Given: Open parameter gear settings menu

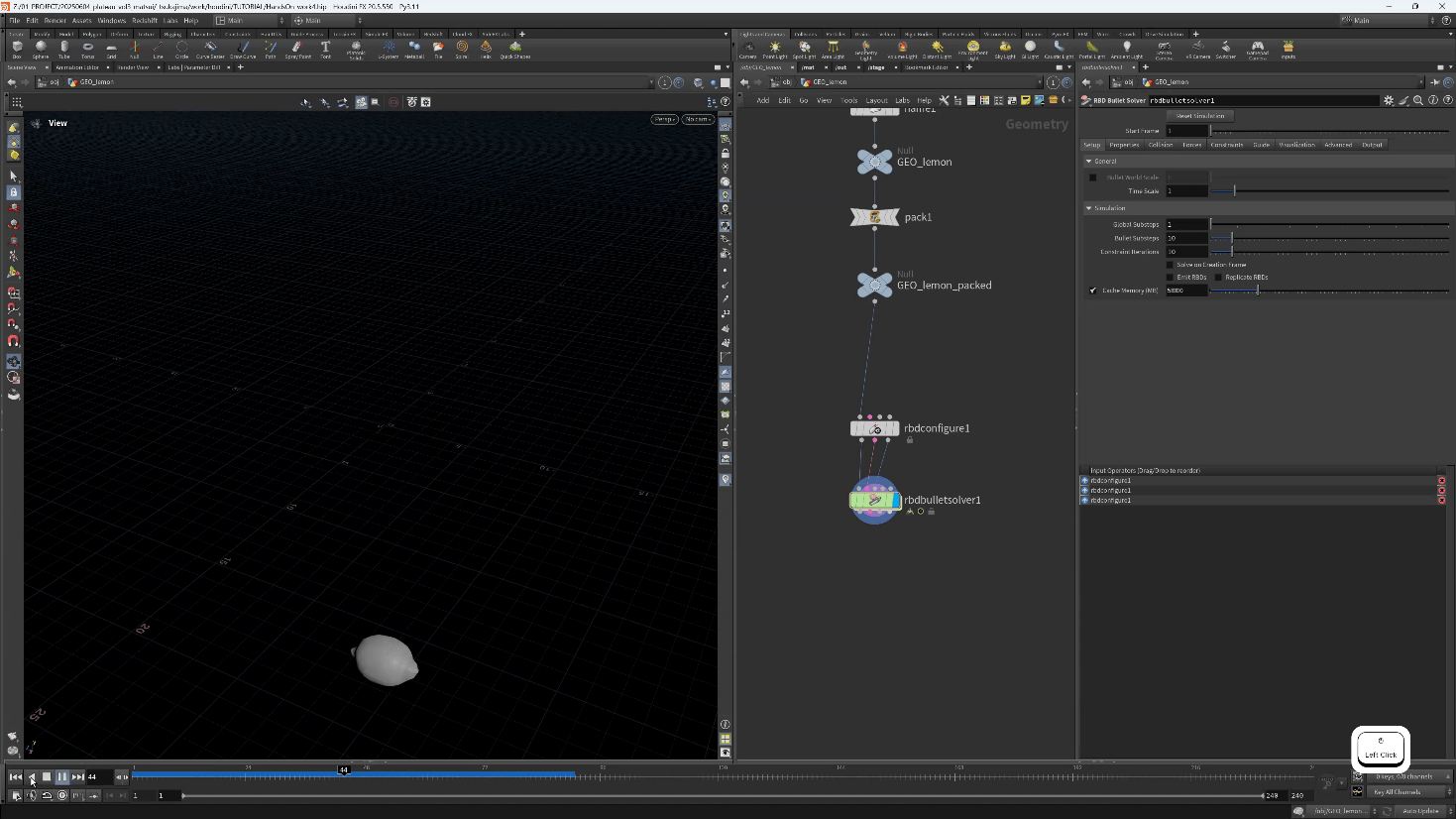Looking at the screenshot, I should point(1389,100).
